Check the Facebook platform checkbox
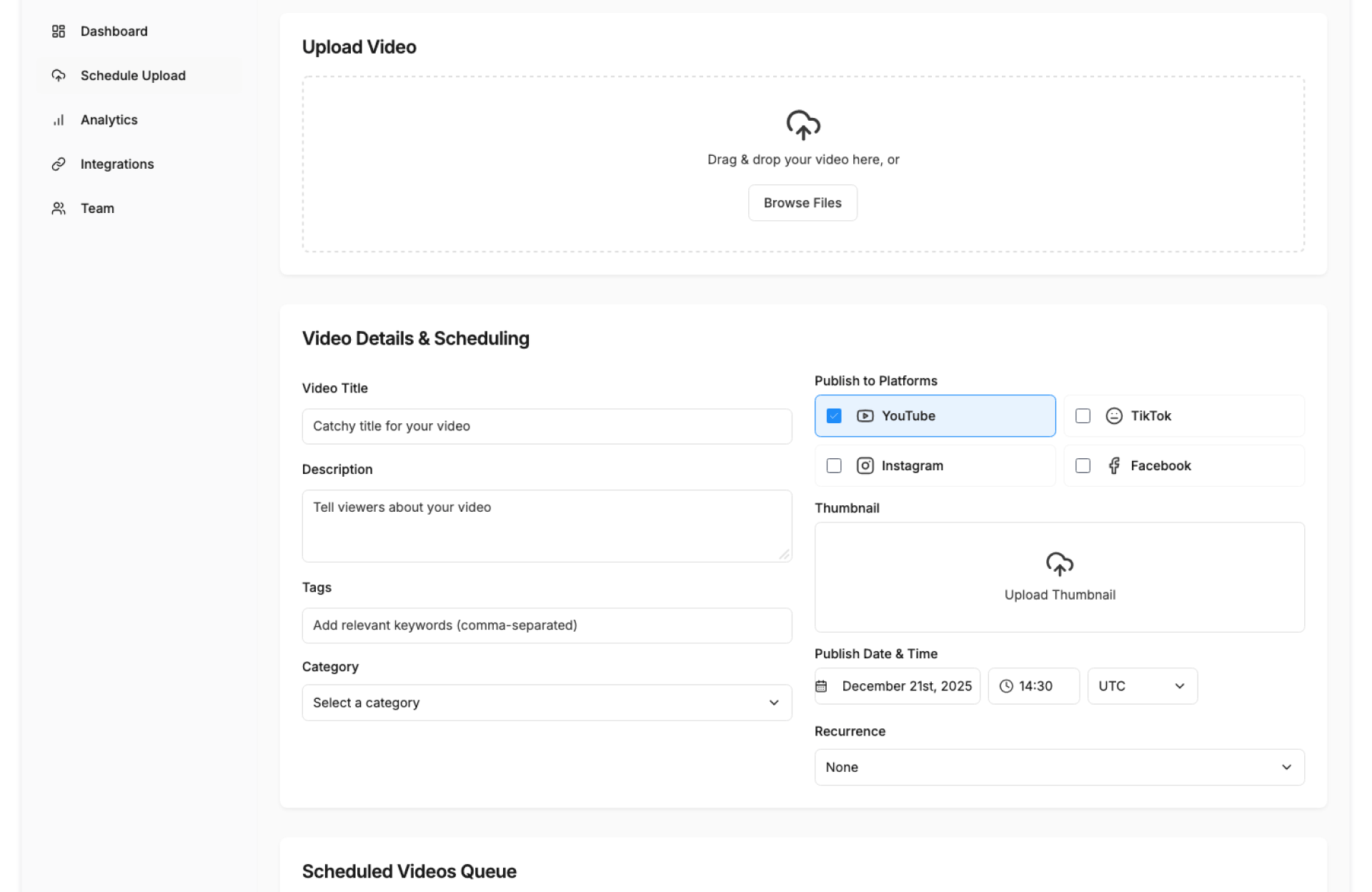 pyautogui.click(x=1083, y=466)
